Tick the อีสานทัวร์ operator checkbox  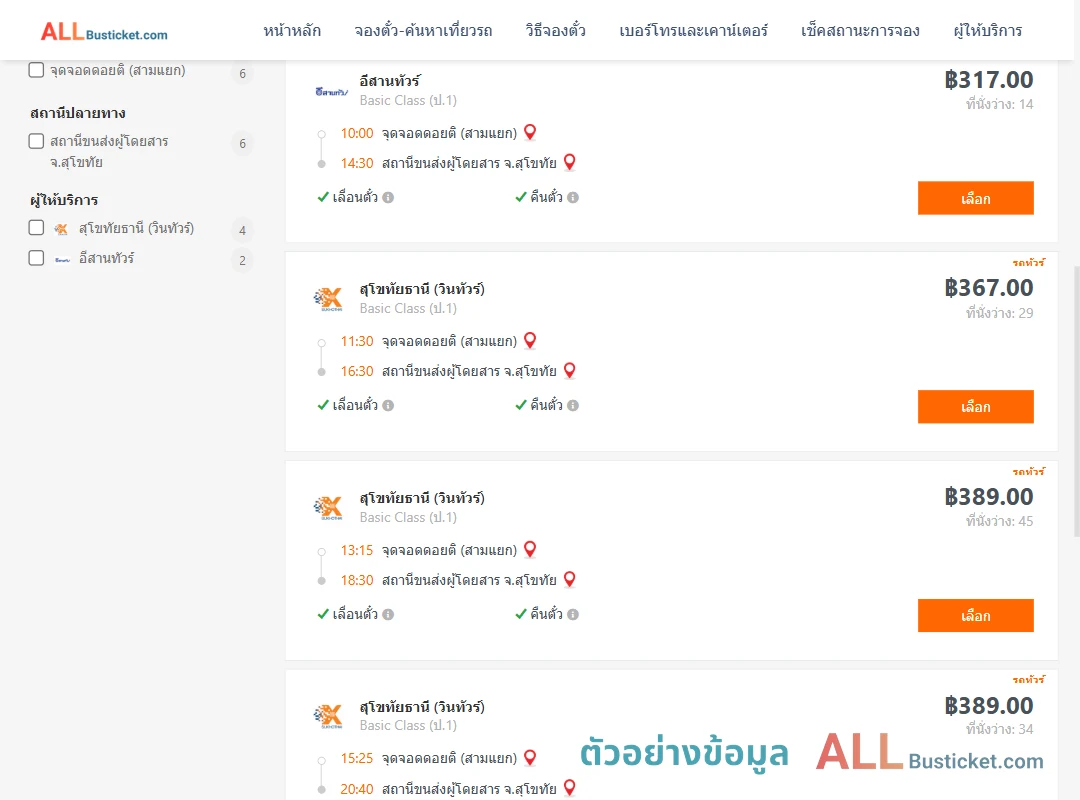[37, 258]
